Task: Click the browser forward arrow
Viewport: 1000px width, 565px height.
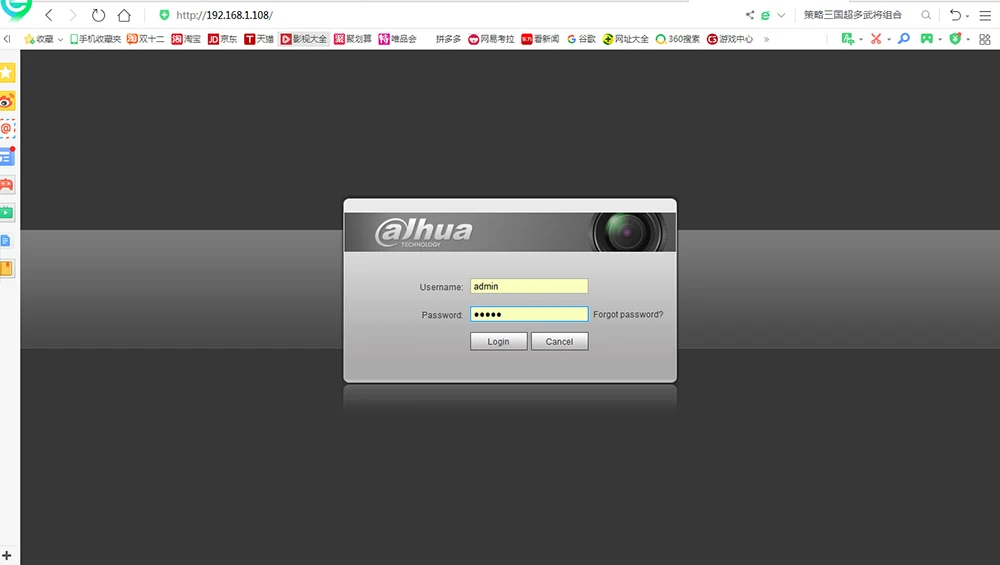Action: tap(73, 15)
